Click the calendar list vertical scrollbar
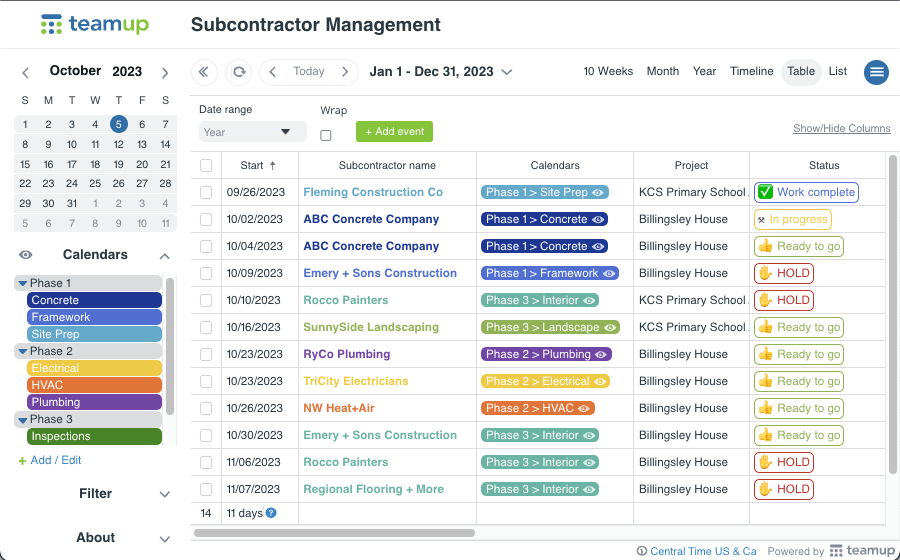This screenshot has height=560, width=900. coord(169,347)
